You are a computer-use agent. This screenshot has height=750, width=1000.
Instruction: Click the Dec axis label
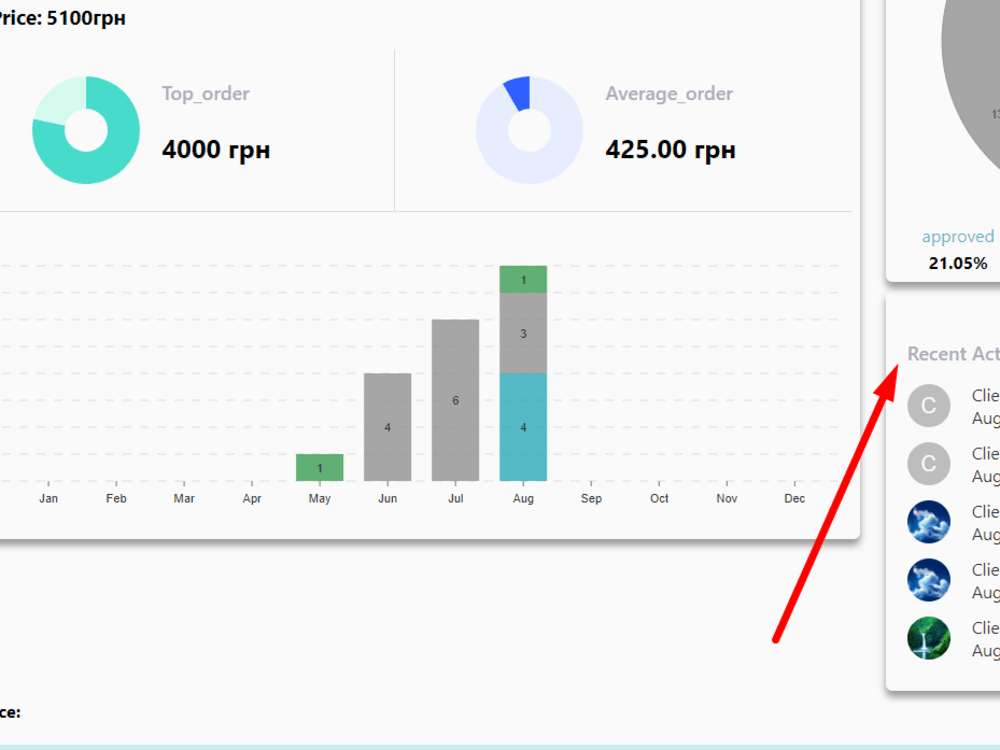pos(795,499)
